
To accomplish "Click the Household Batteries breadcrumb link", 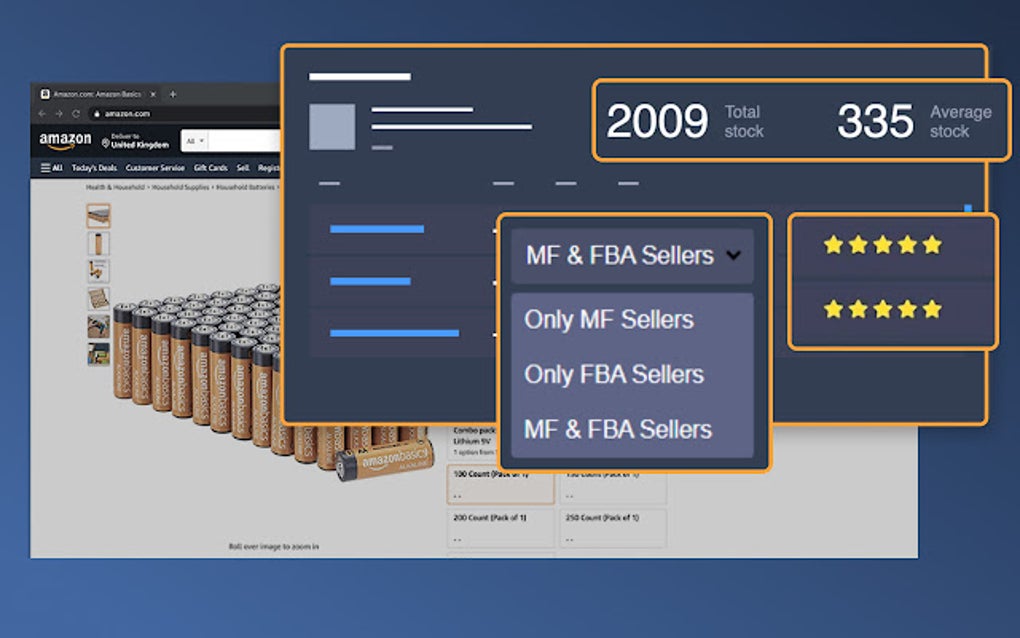I will (247, 187).
